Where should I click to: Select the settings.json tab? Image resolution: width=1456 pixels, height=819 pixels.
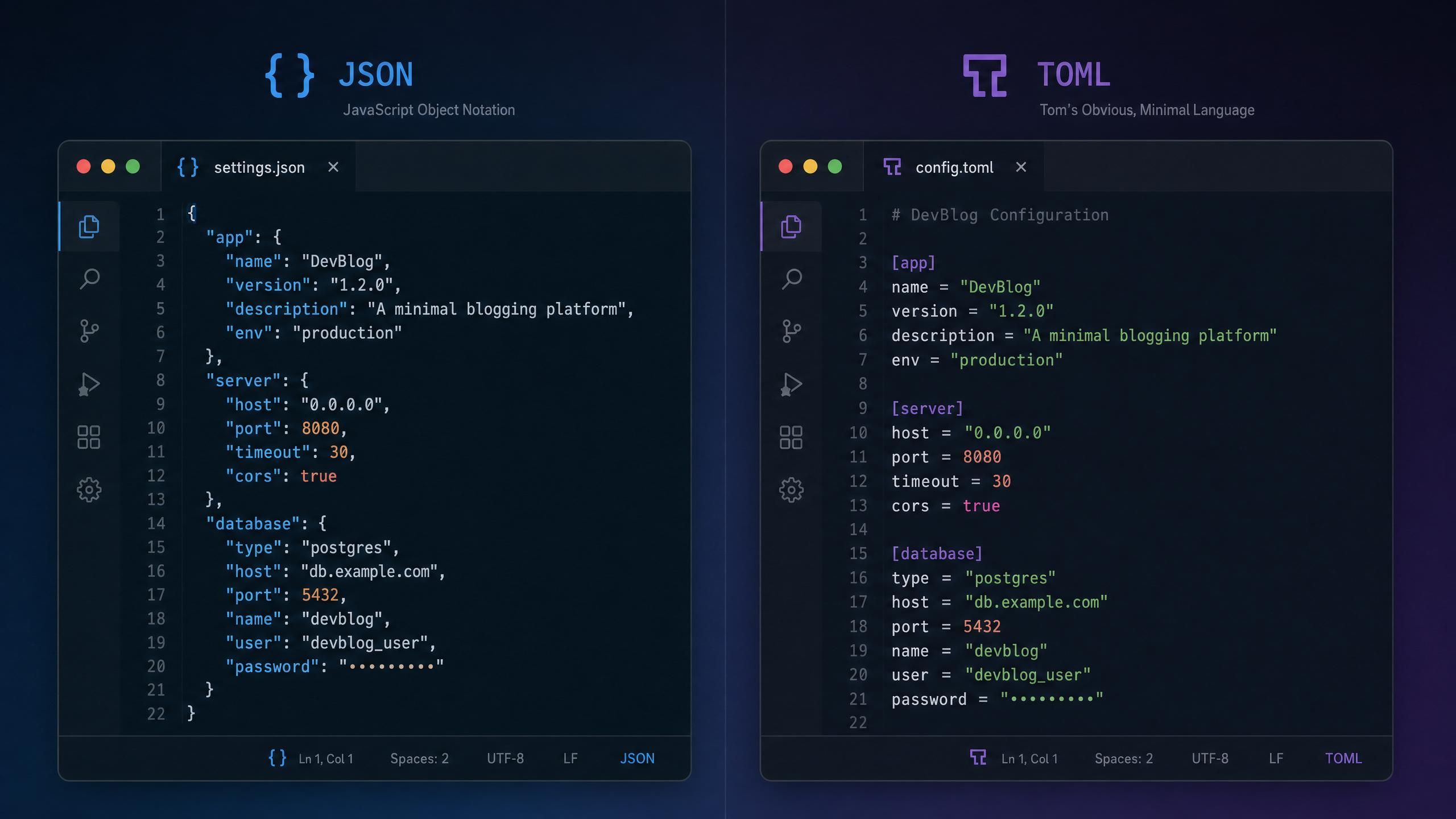259,167
